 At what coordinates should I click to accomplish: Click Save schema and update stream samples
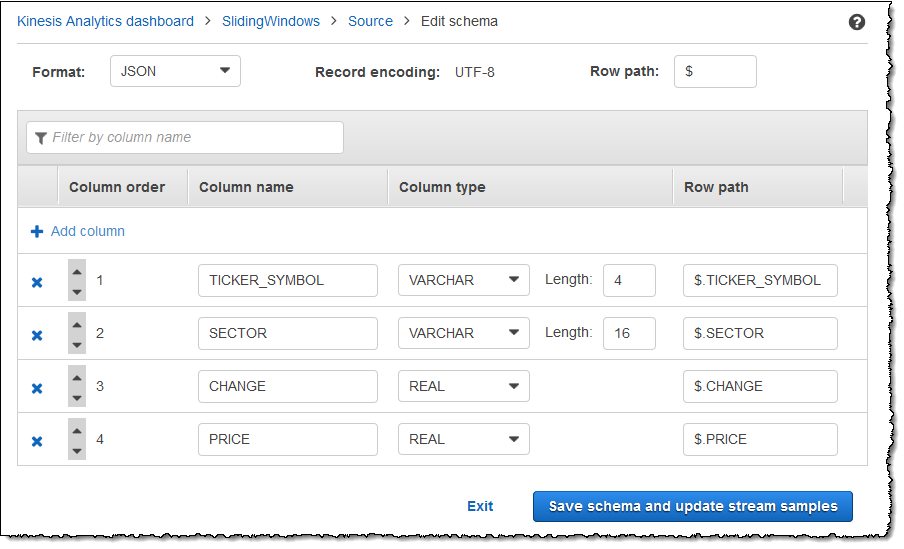click(692, 506)
